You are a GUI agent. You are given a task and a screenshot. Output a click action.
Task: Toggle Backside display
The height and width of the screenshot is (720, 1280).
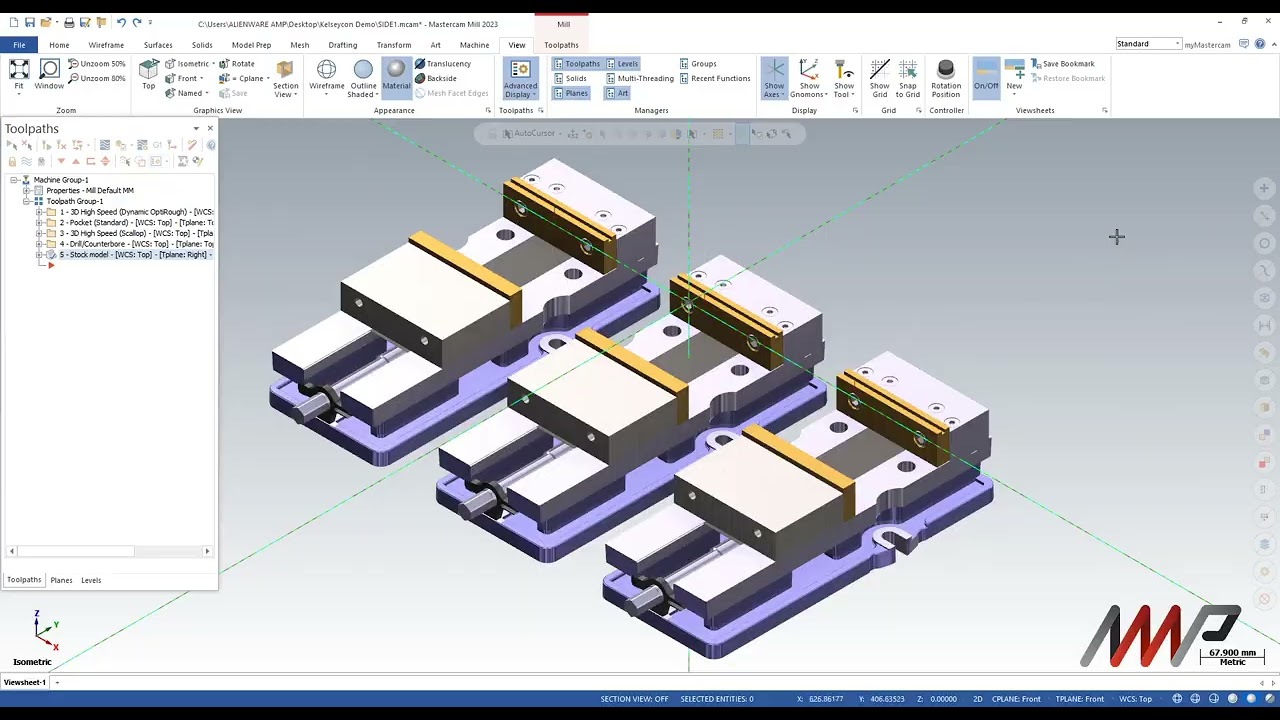[x=436, y=78]
